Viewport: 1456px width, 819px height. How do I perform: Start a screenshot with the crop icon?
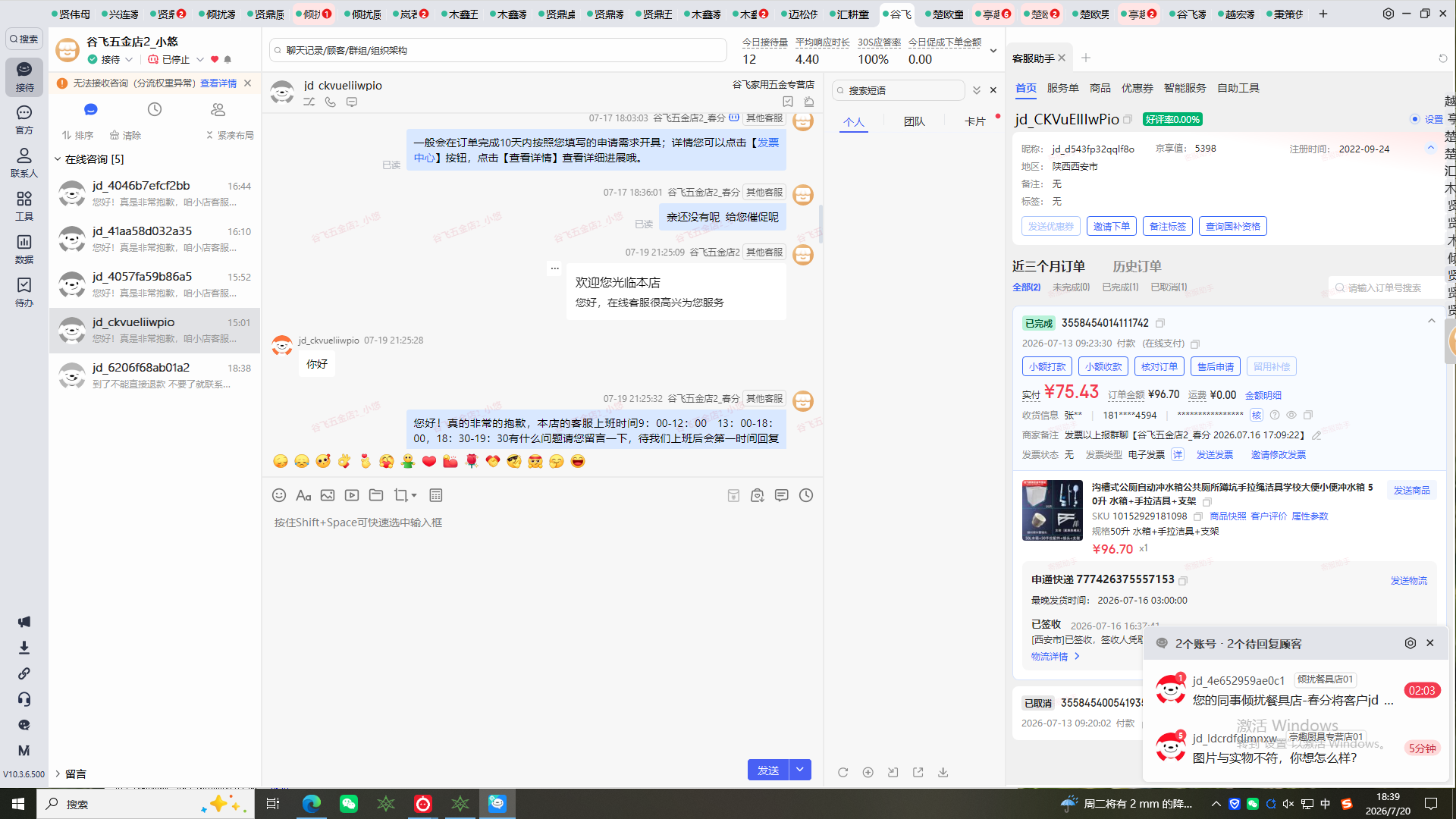[x=400, y=495]
